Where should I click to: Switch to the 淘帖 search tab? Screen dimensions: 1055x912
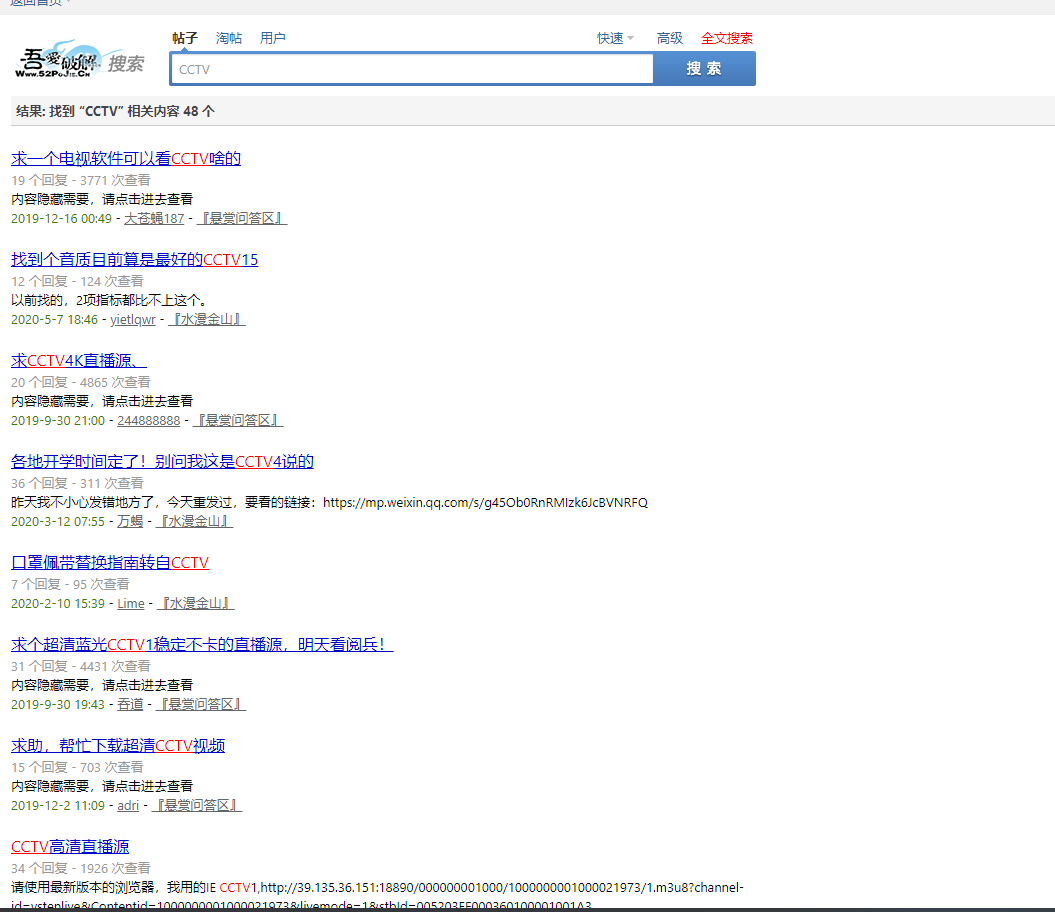click(229, 38)
